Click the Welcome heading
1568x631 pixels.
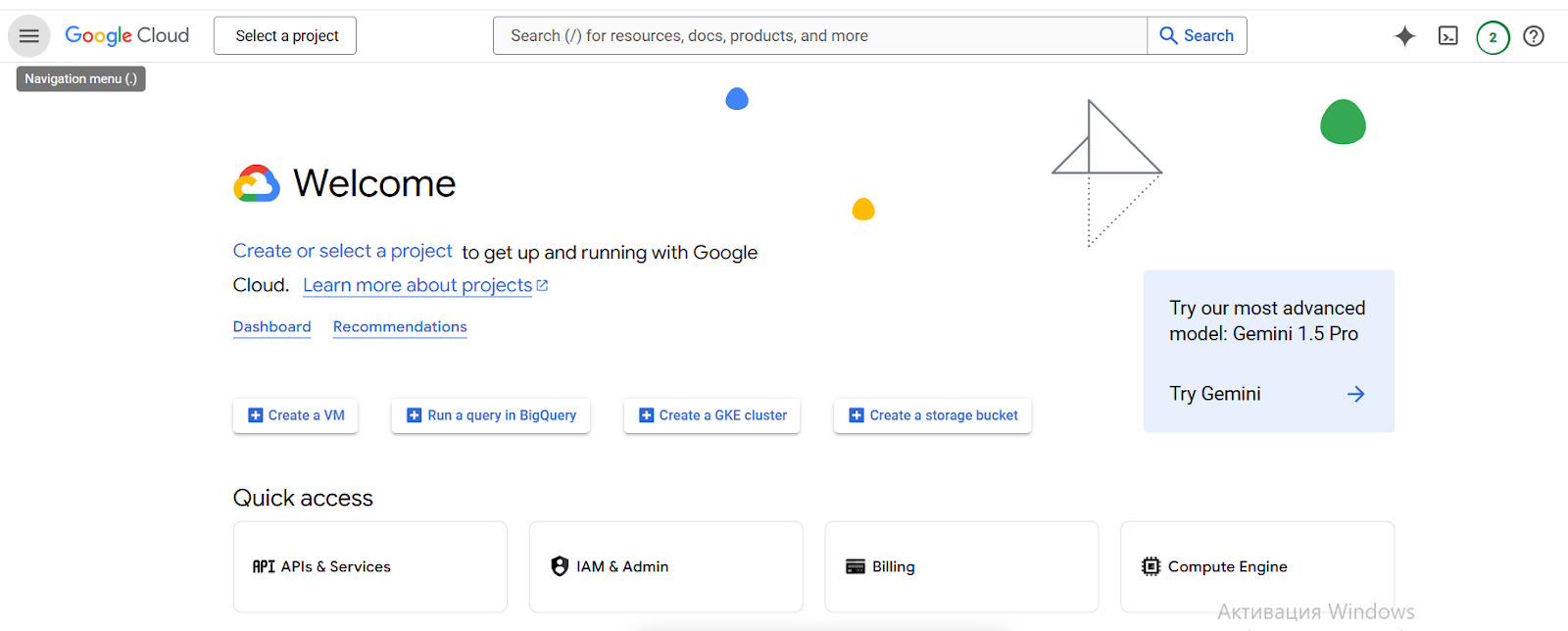pos(374,183)
